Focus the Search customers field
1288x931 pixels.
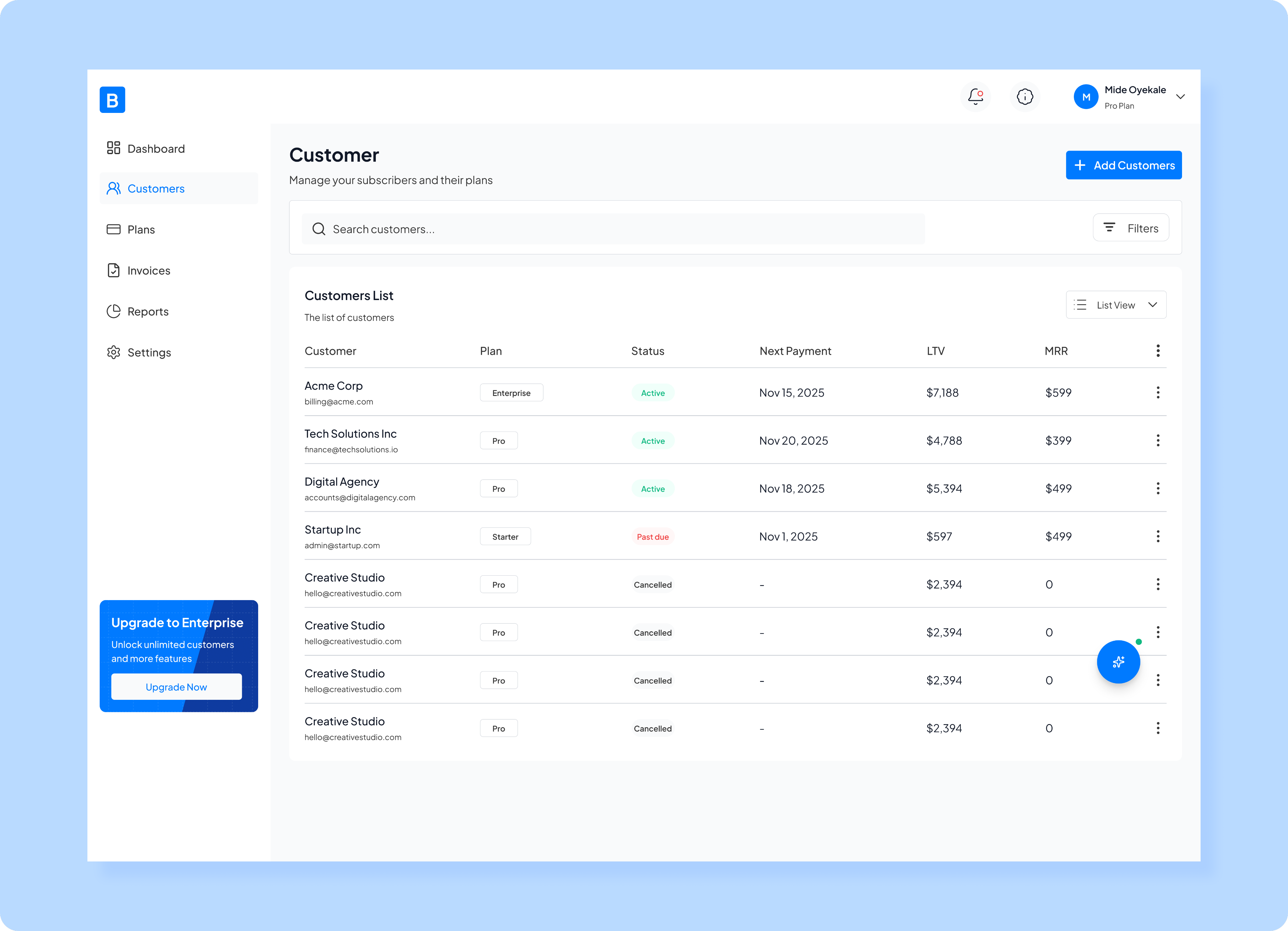click(613, 229)
